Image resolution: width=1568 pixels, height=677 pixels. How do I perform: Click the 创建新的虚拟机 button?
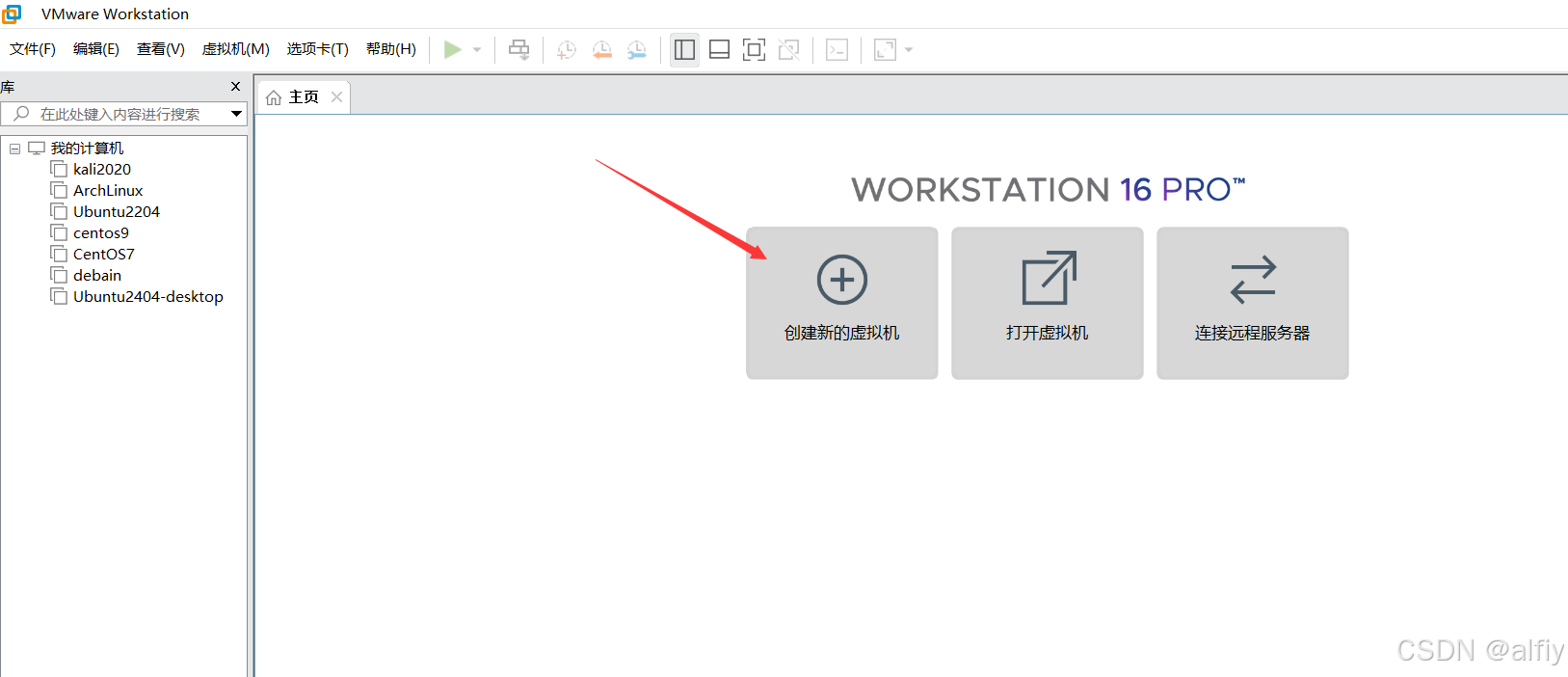tap(842, 303)
